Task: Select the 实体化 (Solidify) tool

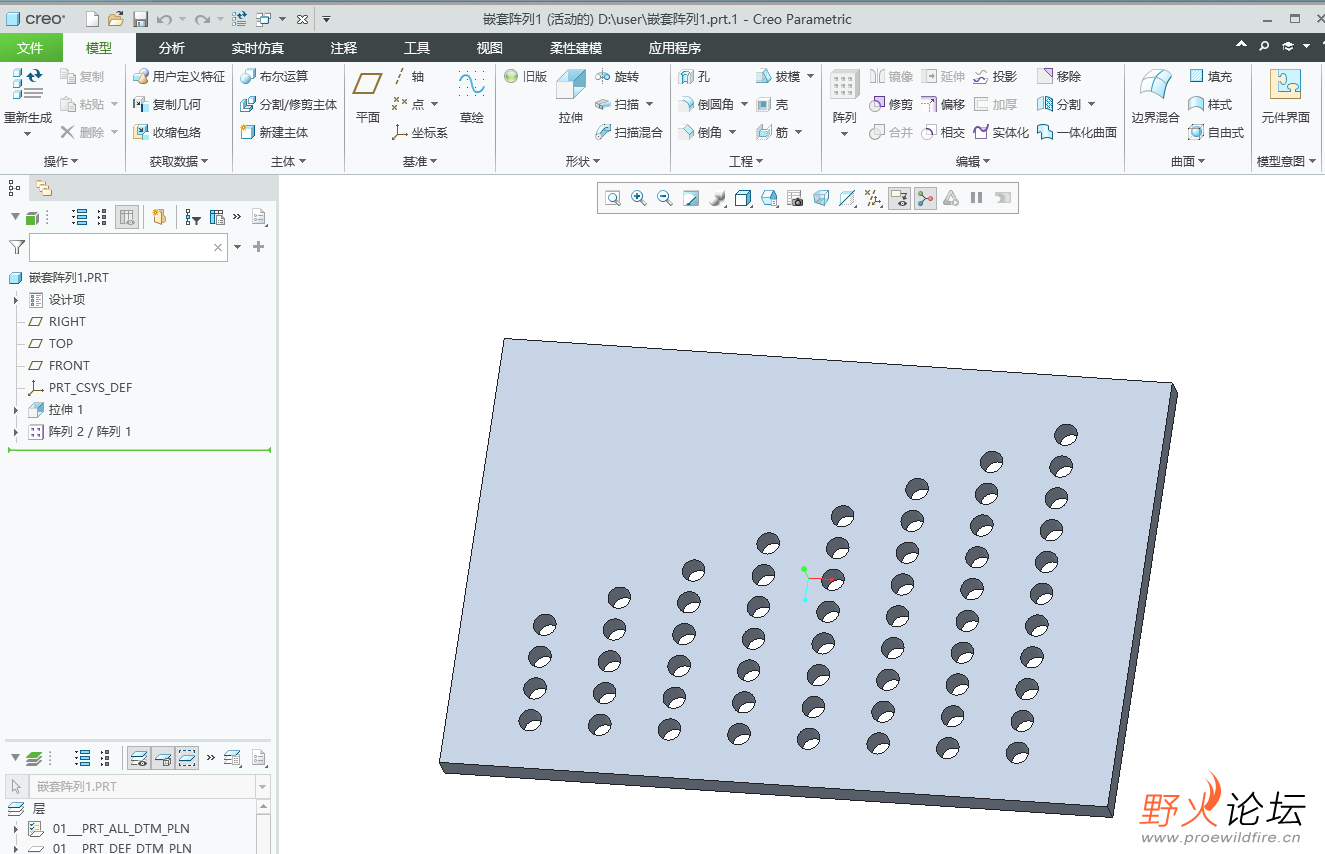Action: click(1000, 132)
